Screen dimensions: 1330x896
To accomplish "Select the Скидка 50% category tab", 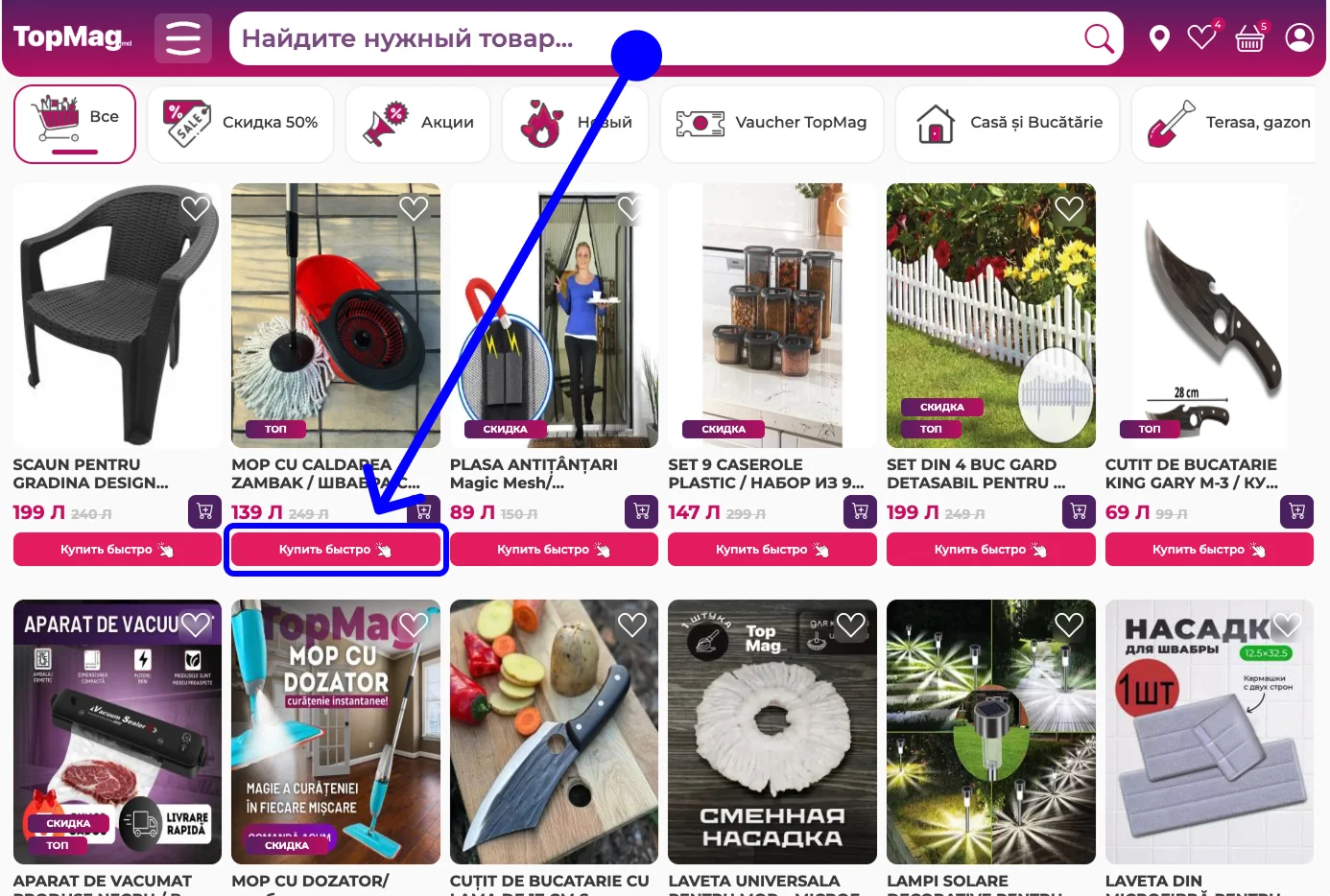I will [x=240, y=124].
